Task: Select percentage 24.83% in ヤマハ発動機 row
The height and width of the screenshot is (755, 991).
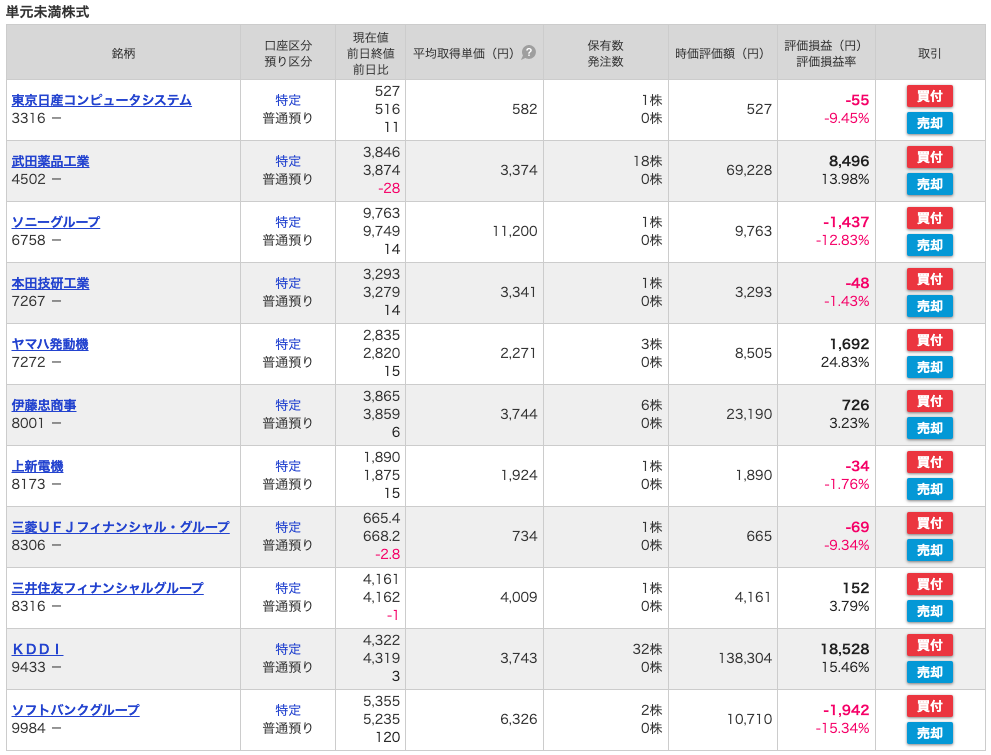Action: click(845, 362)
